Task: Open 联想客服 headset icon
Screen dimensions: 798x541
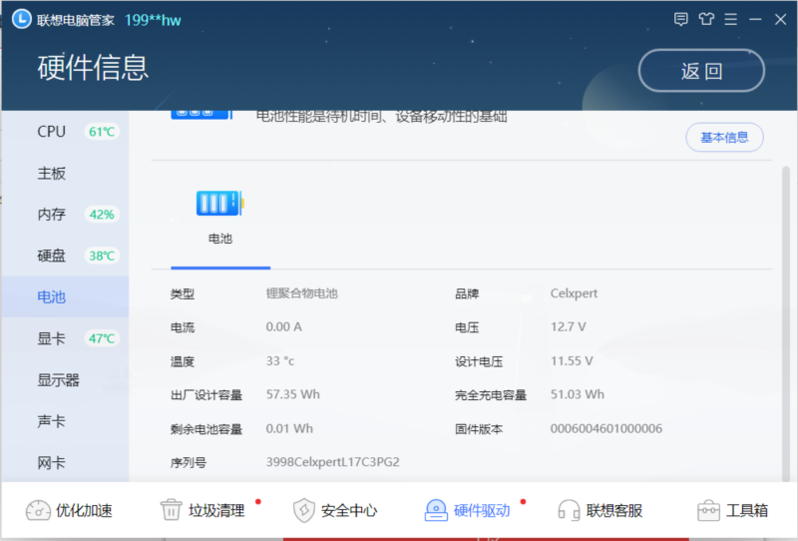Action: point(569,510)
